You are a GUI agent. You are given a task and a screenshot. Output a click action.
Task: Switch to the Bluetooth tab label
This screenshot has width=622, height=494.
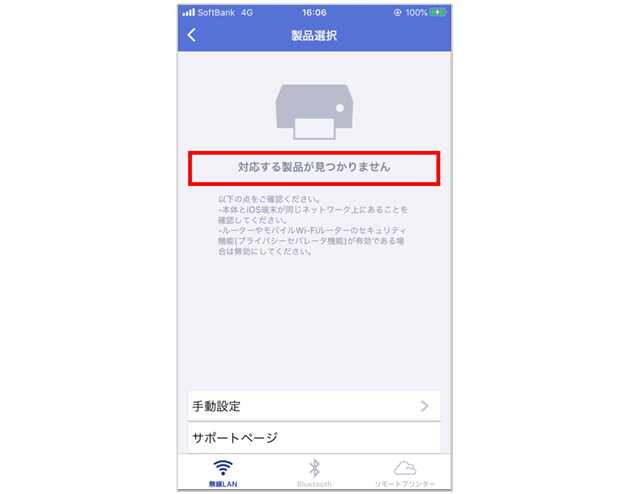click(314, 484)
